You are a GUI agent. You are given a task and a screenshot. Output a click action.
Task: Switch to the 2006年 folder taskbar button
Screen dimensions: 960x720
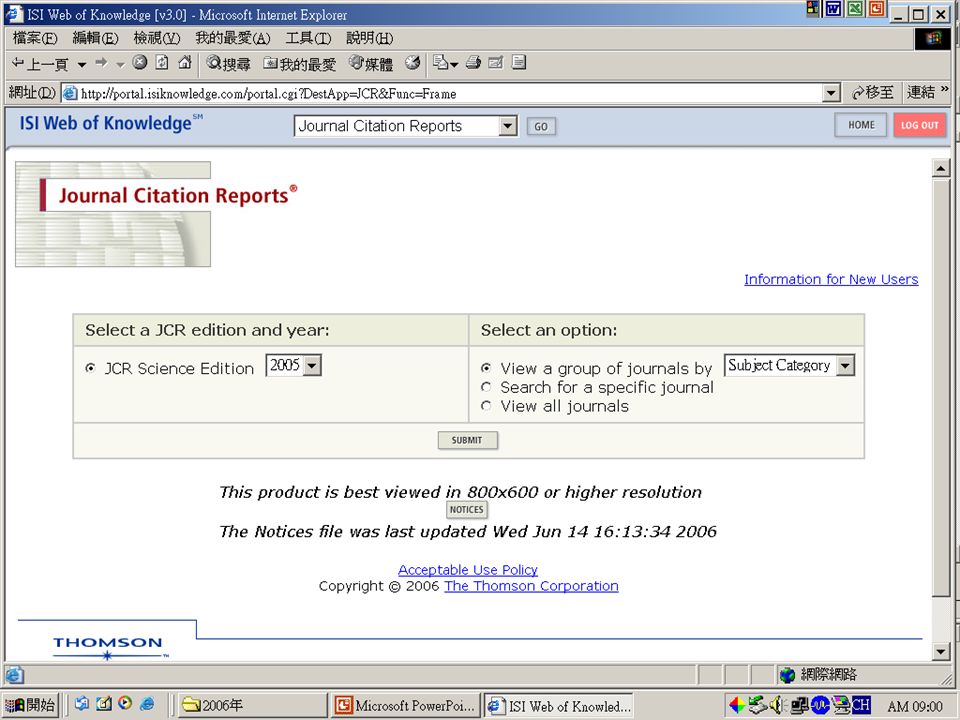tap(252, 705)
